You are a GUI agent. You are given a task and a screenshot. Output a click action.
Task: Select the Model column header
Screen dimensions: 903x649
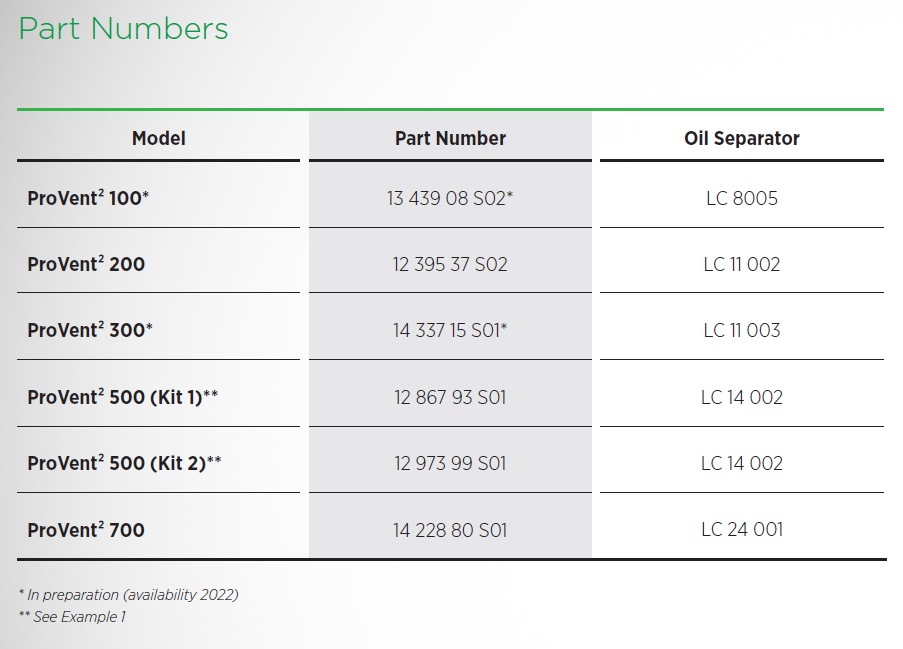pos(158,138)
